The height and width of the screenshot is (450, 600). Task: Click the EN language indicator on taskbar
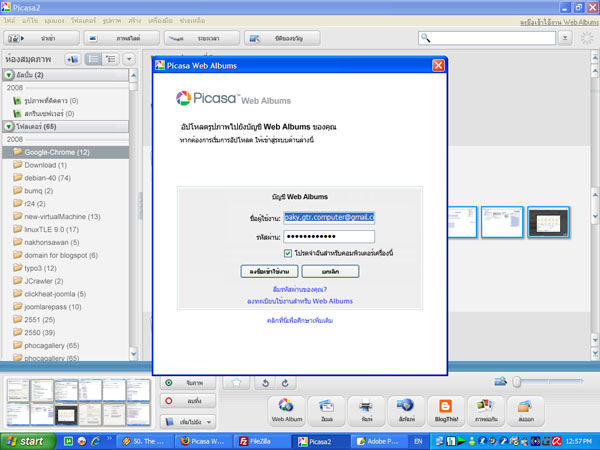(418, 441)
